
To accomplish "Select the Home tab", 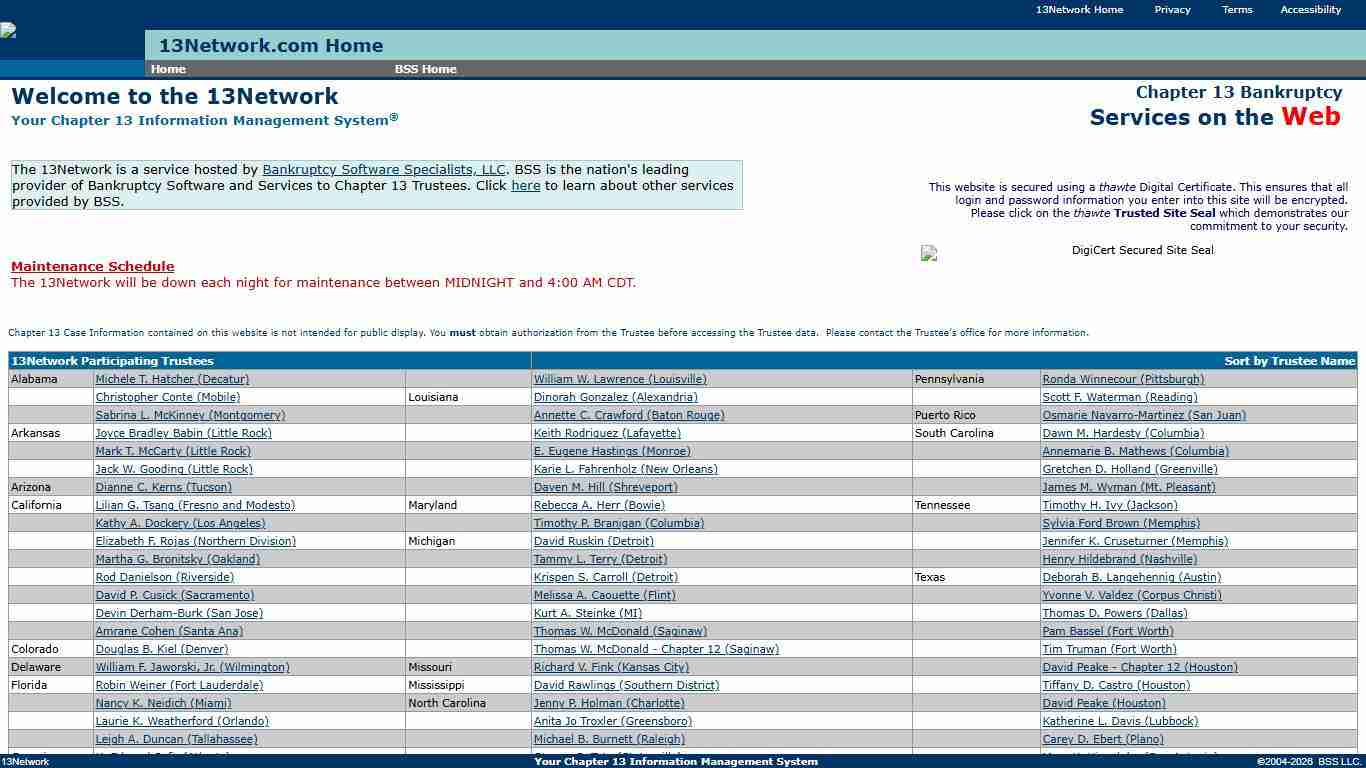I will pos(167,69).
